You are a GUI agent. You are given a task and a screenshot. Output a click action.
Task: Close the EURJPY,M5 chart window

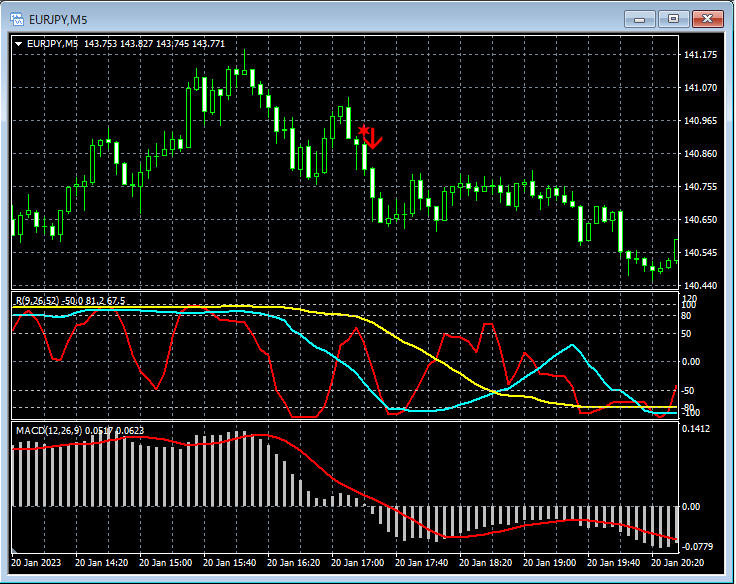708,18
